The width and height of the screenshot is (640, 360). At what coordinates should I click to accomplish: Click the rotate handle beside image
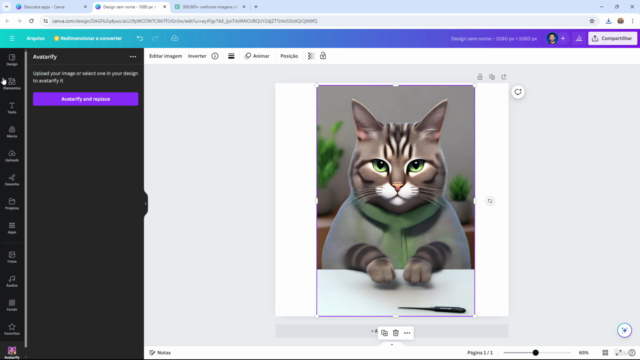click(490, 201)
